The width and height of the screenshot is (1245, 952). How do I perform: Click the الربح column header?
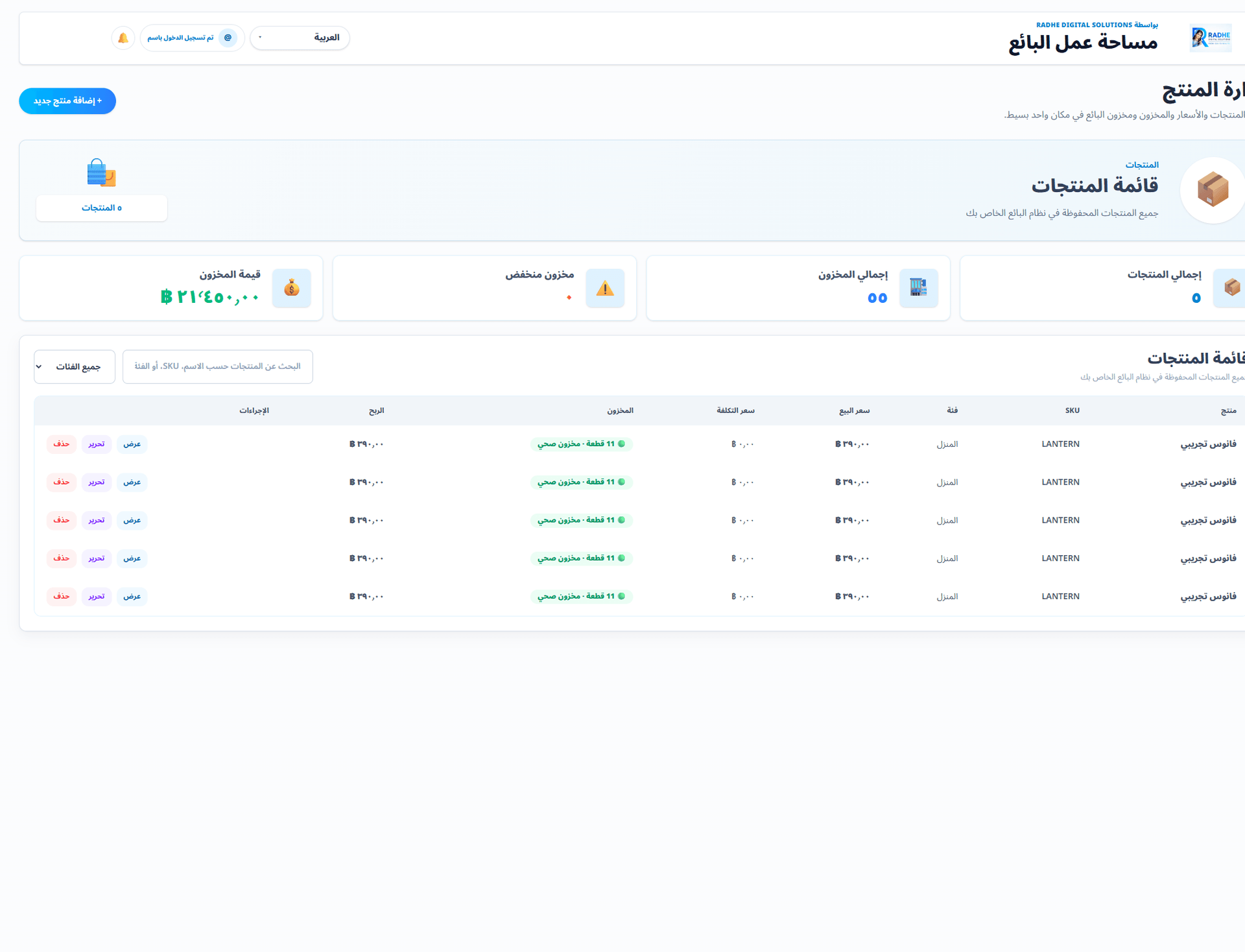(x=377, y=411)
